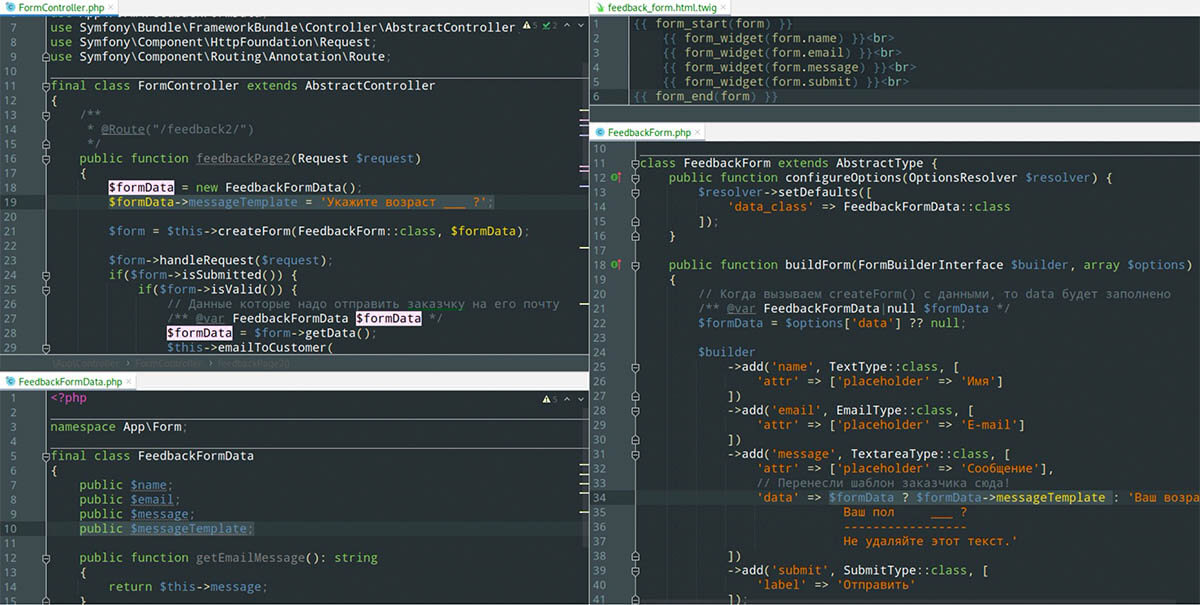
Task: Click the override gutter icon beside configureOptions
Action: coord(615,178)
